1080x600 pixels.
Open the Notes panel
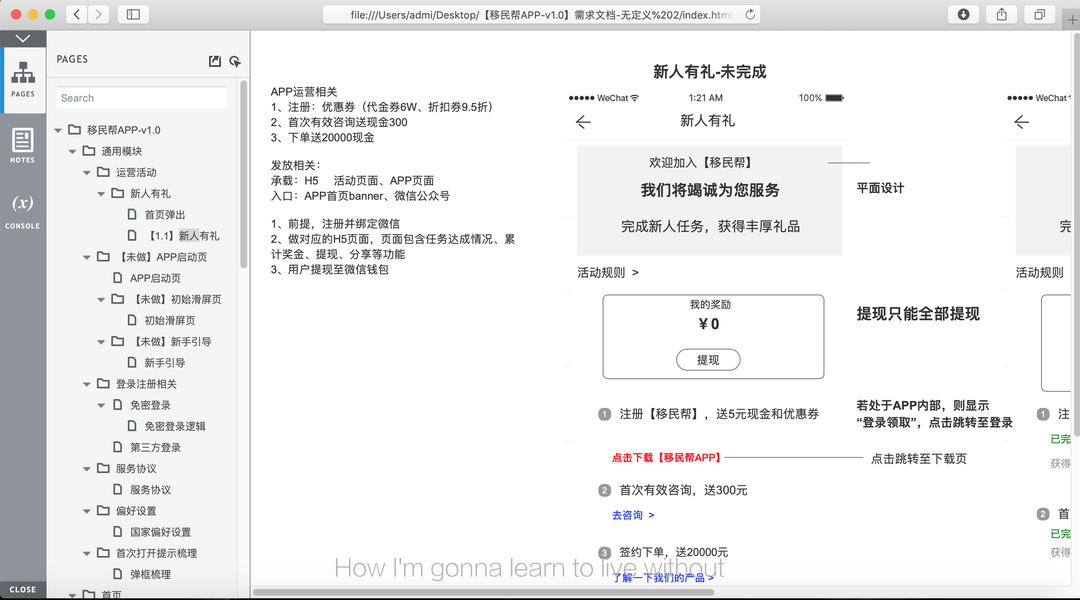(23, 145)
